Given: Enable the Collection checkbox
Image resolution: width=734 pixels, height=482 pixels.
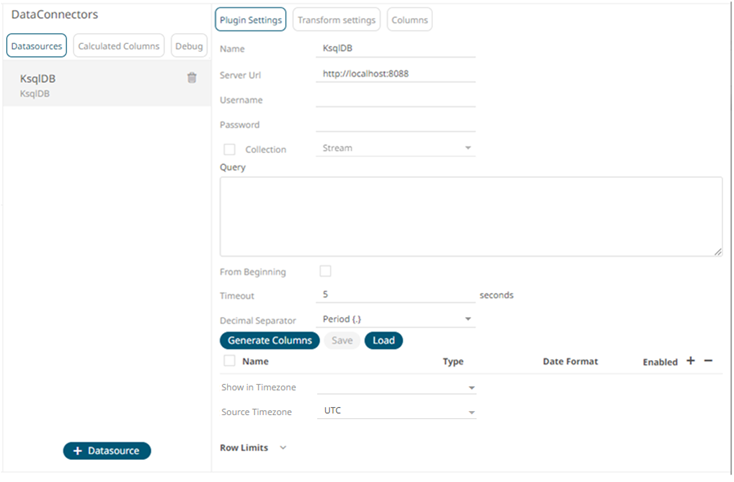Looking at the screenshot, I should [x=230, y=149].
